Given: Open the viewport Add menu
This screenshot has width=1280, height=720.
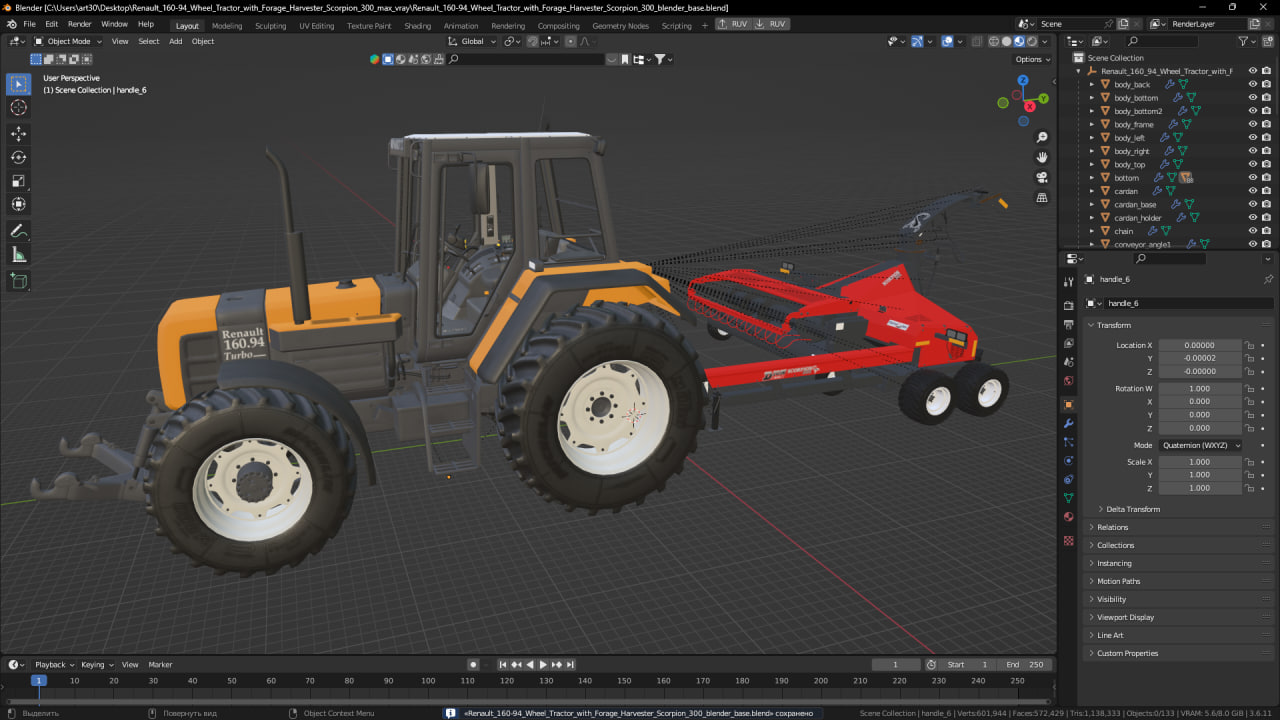Looking at the screenshot, I should pos(176,41).
